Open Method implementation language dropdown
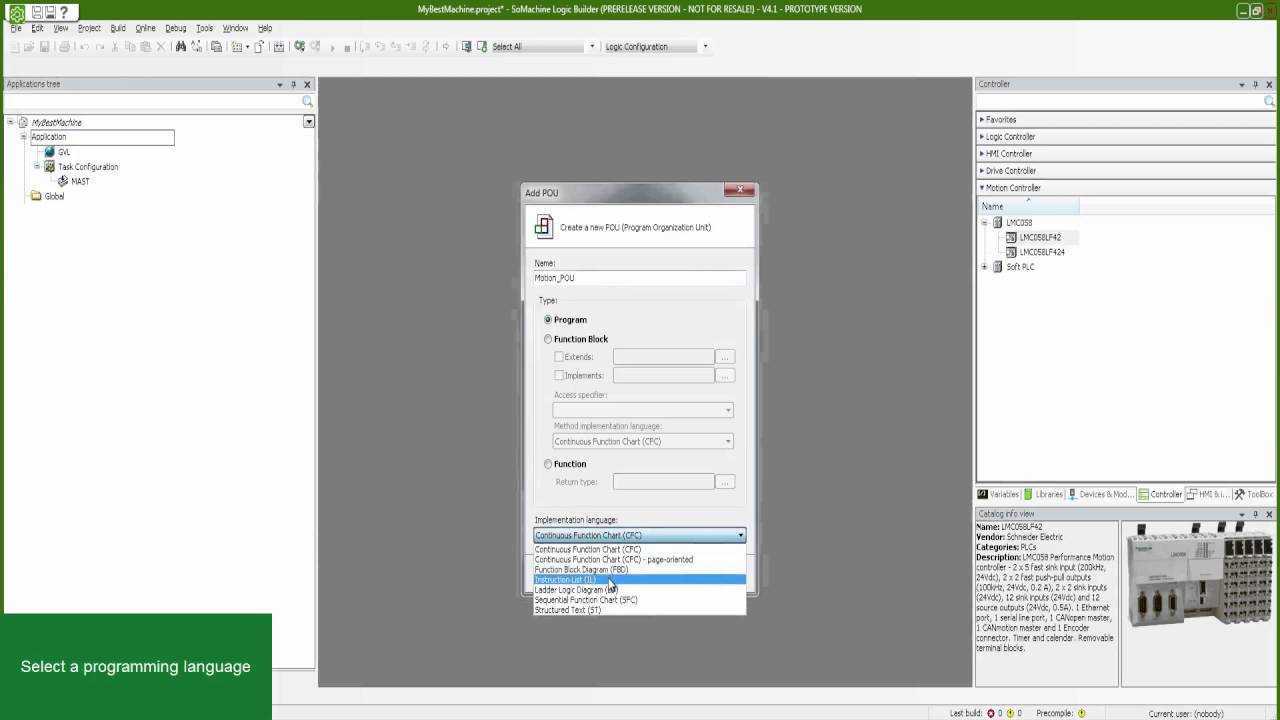1280x720 pixels. 728,441
